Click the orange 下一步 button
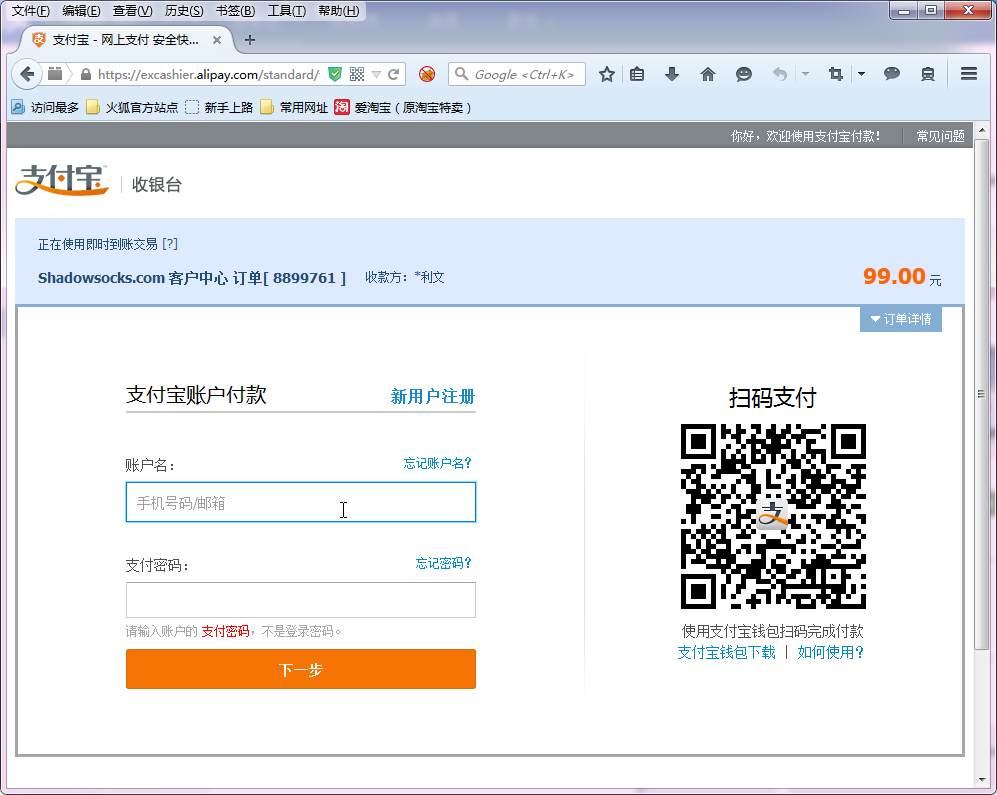 coord(301,669)
